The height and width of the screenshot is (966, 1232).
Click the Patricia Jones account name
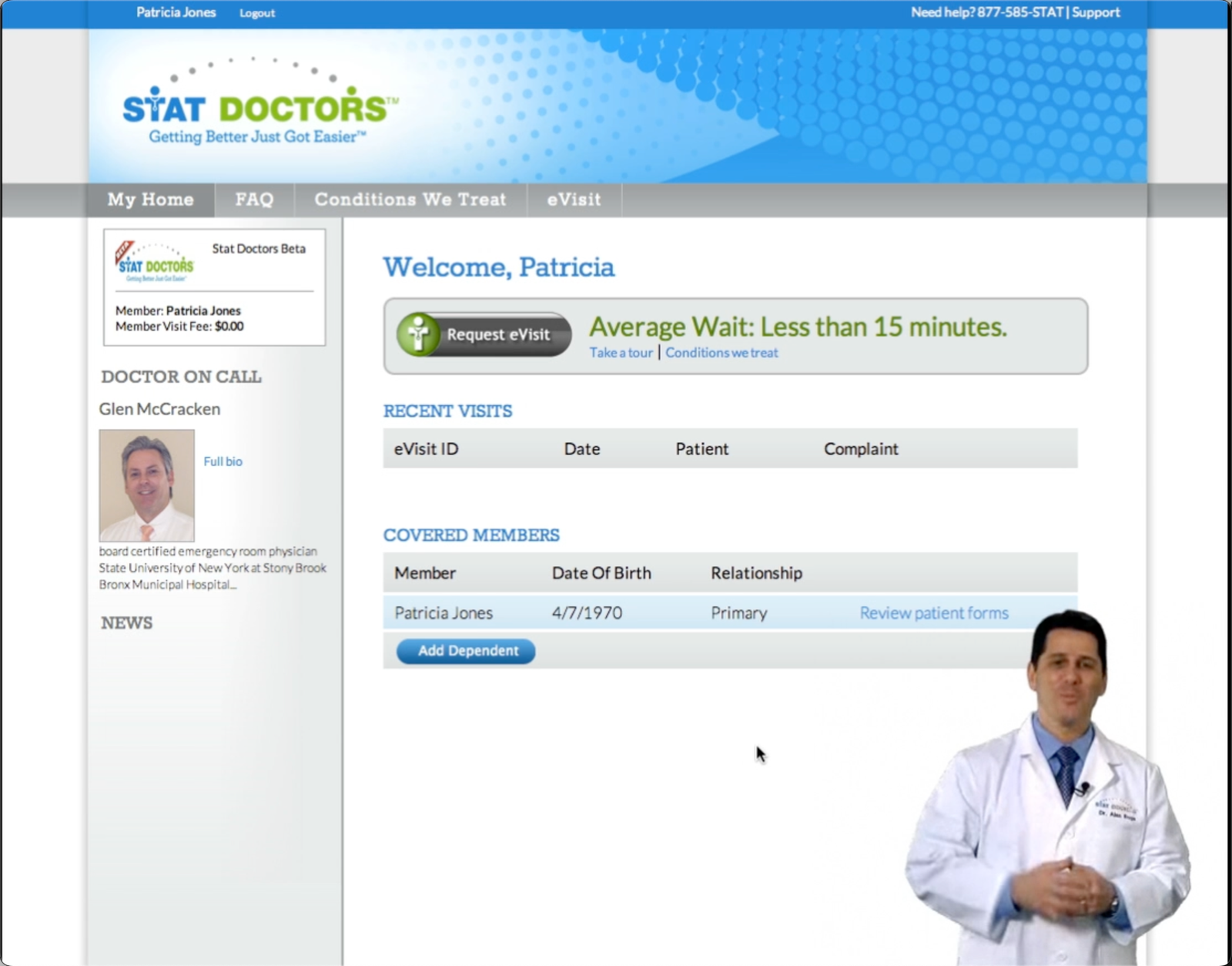[176, 12]
